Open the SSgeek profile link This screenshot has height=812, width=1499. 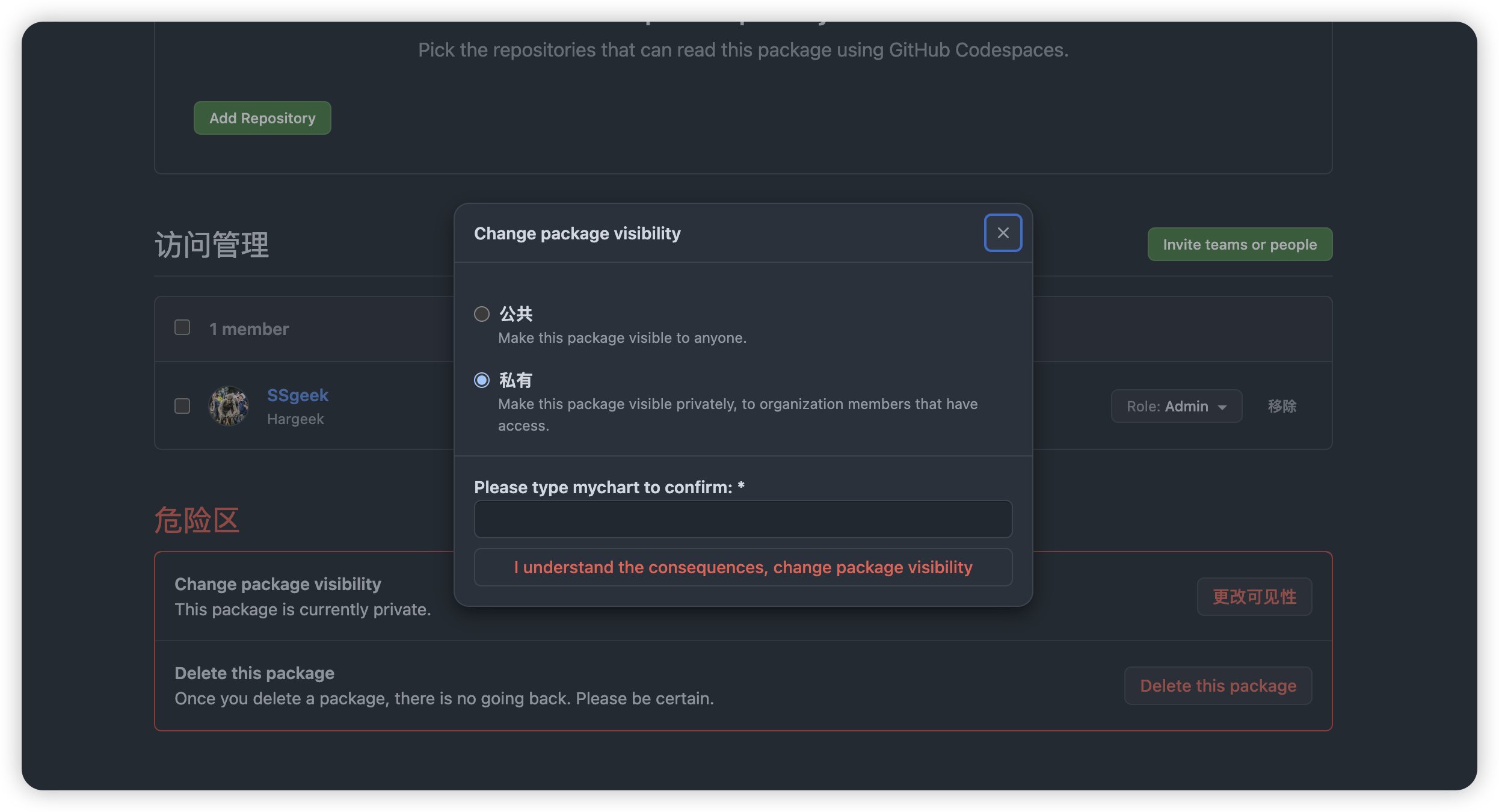coord(298,395)
